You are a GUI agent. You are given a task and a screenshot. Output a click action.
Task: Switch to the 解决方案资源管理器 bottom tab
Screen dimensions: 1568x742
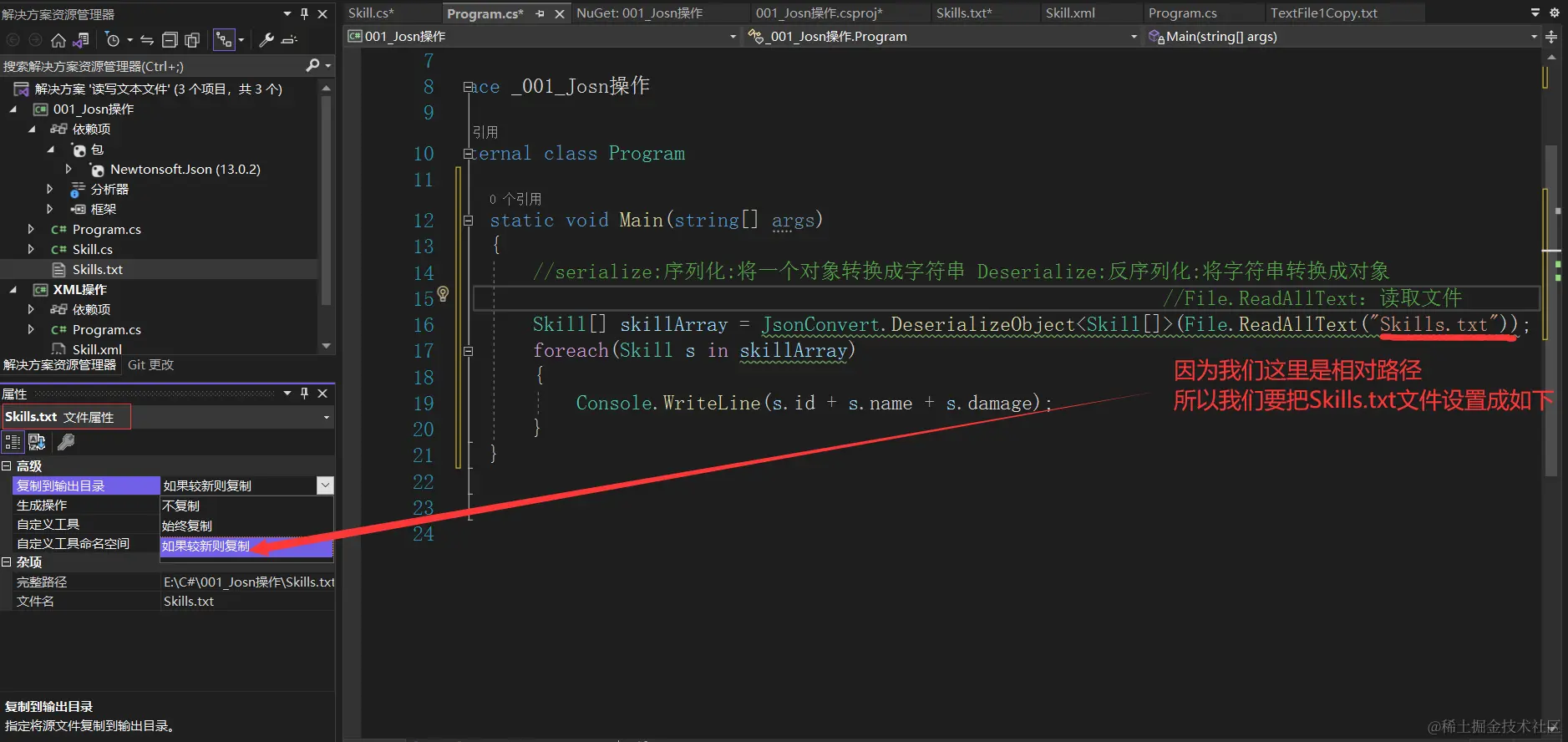[x=59, y=365]
